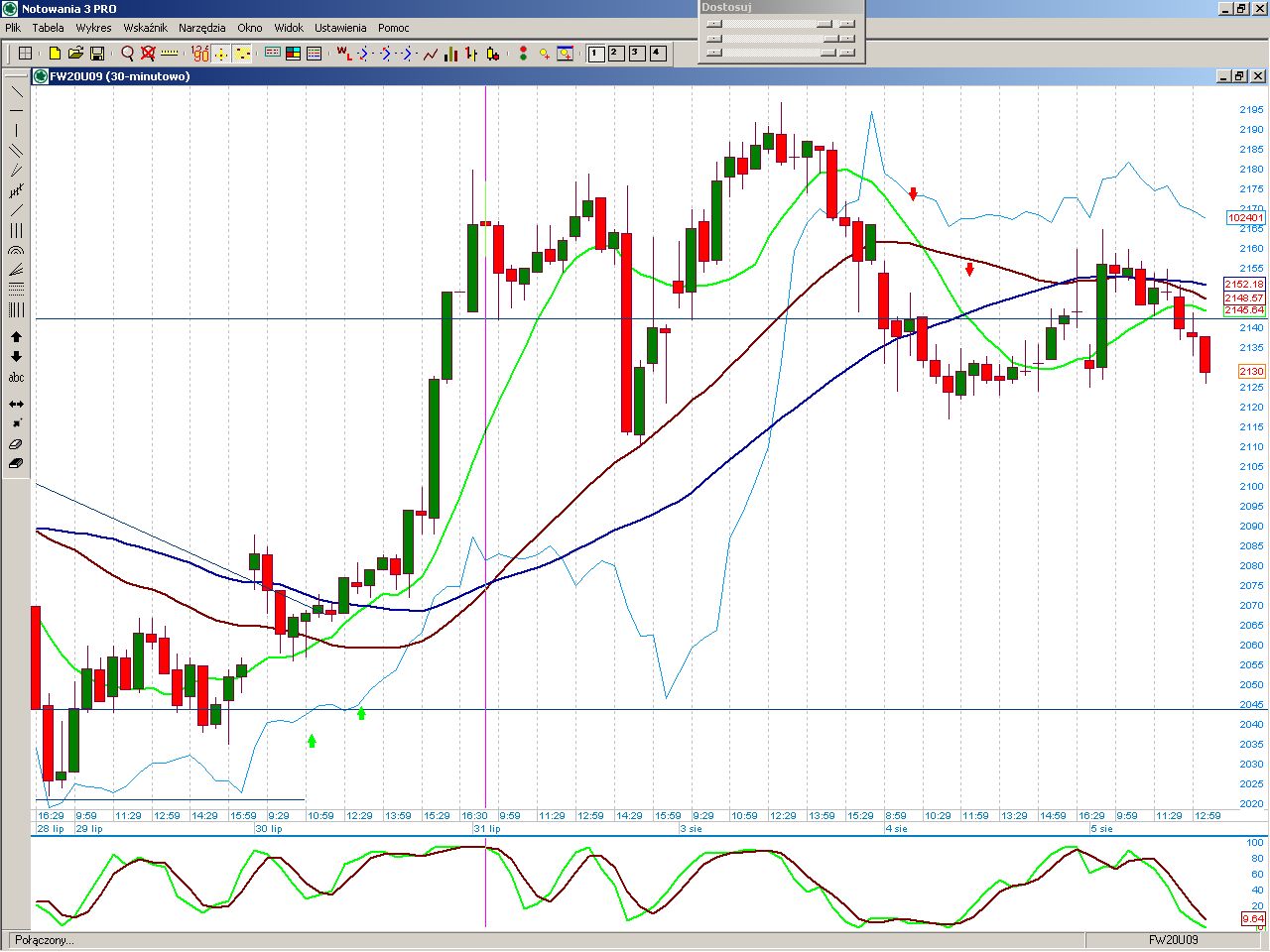Open the Pomoc menu

point(393,28)
